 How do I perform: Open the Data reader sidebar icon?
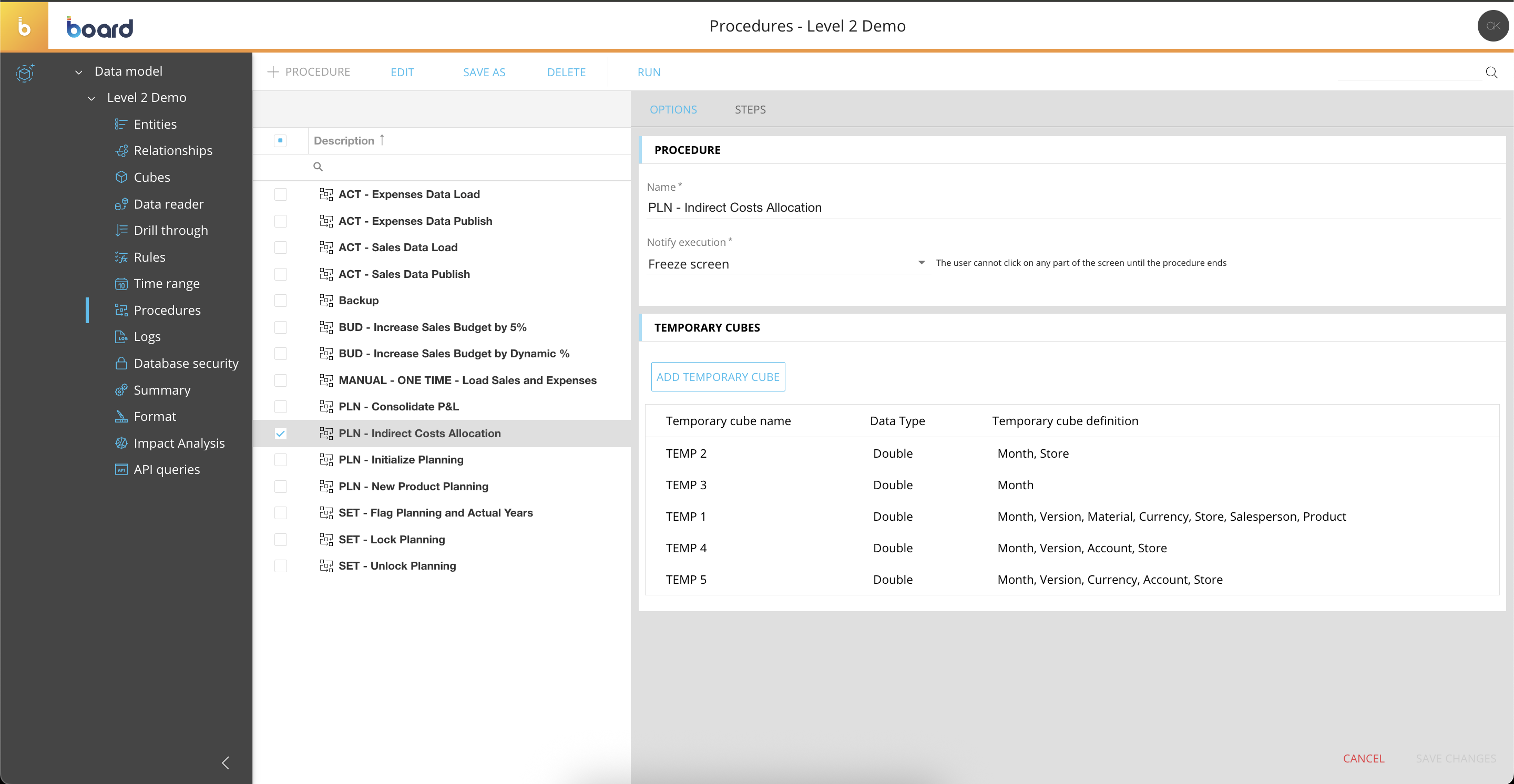(121, 204)
